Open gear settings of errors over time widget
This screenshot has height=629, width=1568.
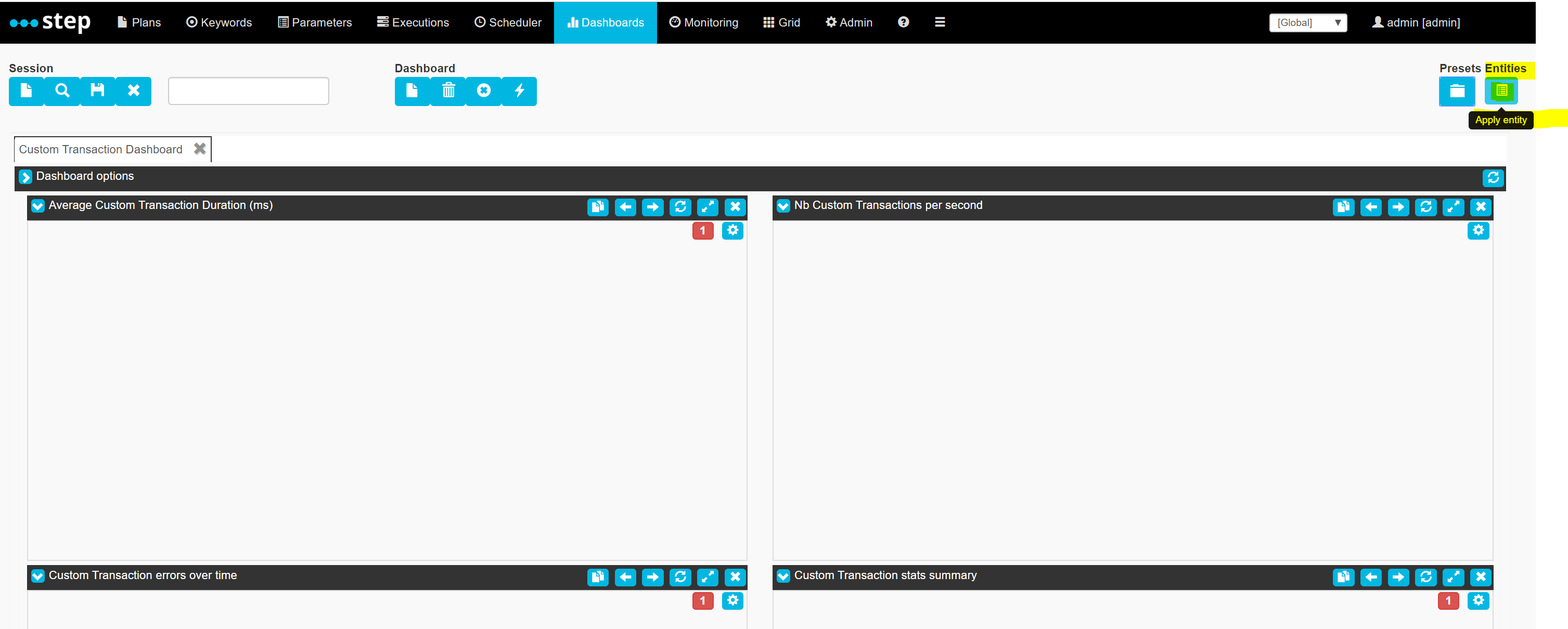click(x=733, y=601)
